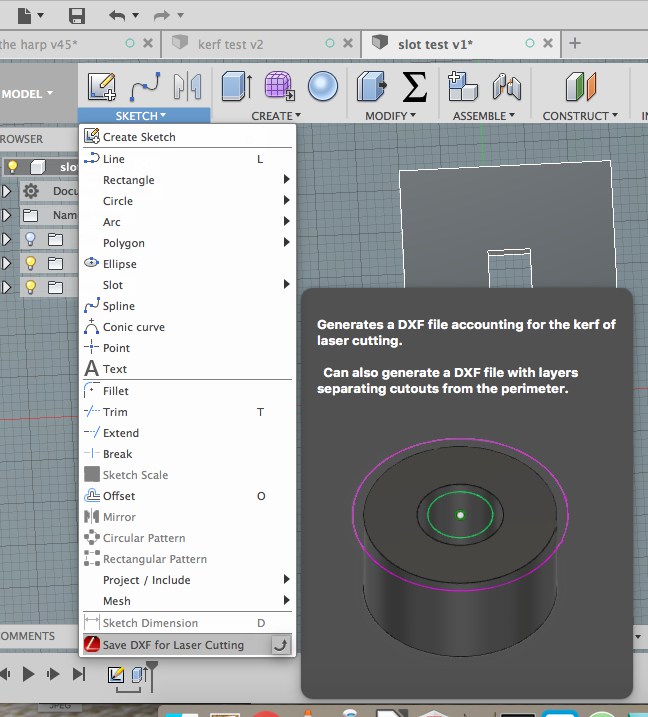Screen dimensions: 648x717
Task: Select Line in the Sketch menu
Action: (x=187, y=159)
